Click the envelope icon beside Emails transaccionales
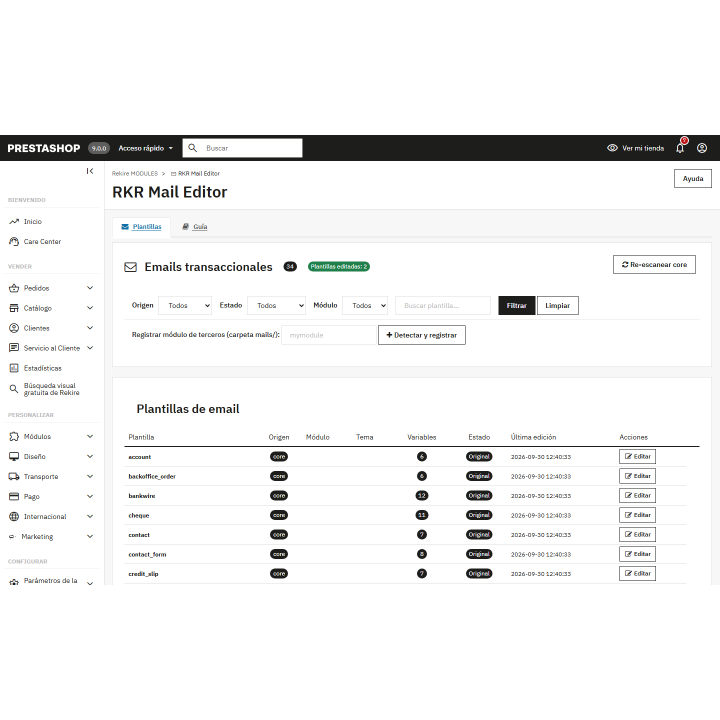720x720 pixels. click(130, 267)
